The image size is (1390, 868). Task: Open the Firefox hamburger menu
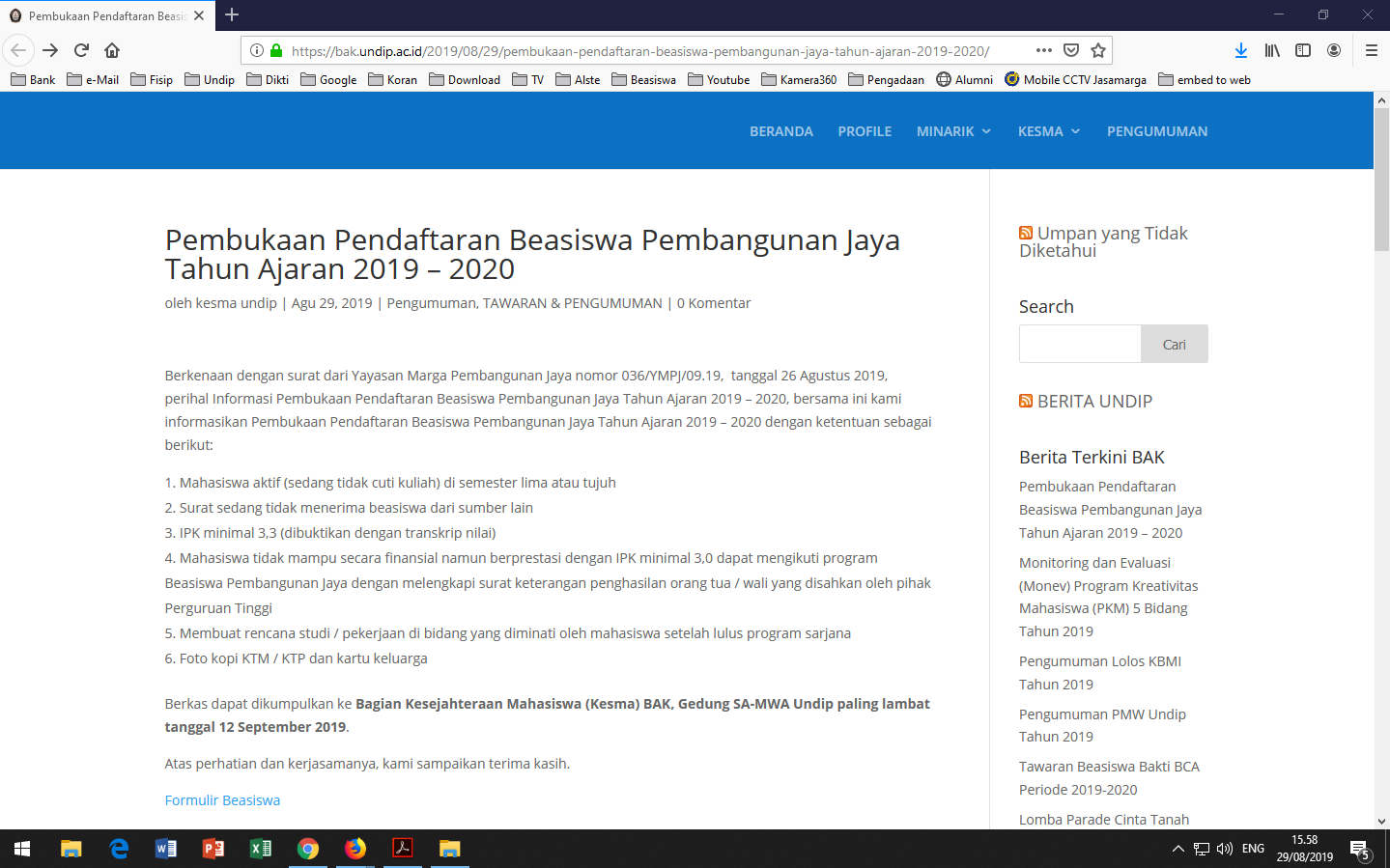(x=1371, y=50)
